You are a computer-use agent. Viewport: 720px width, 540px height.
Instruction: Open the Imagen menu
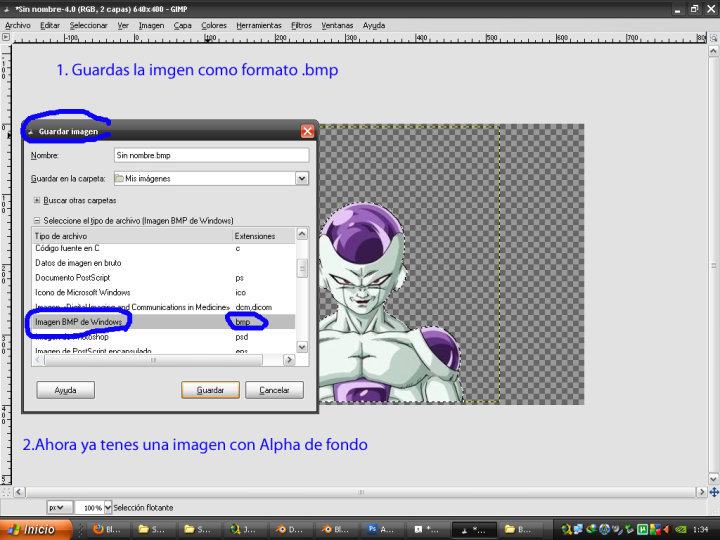(151, 25)
